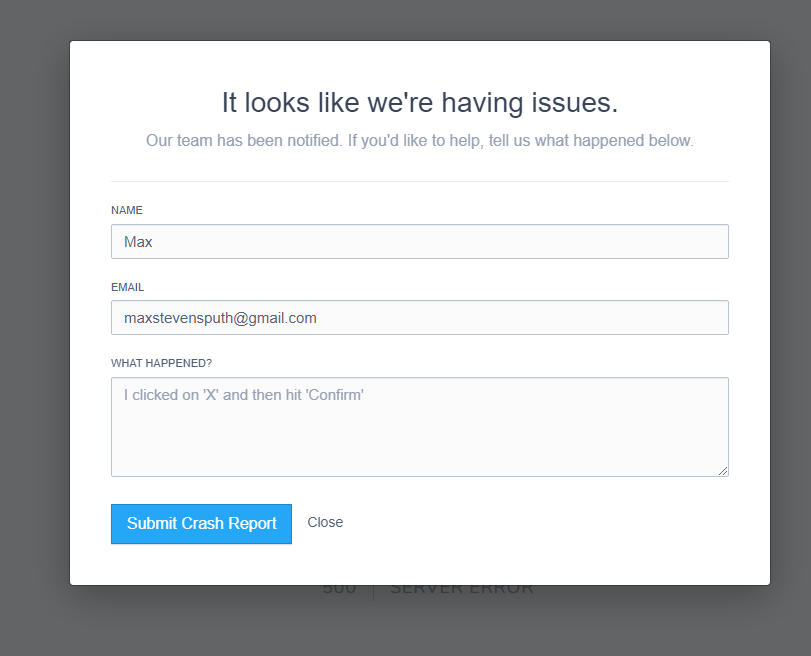
Task: Focus the Name input field
Action: point(420,242)
